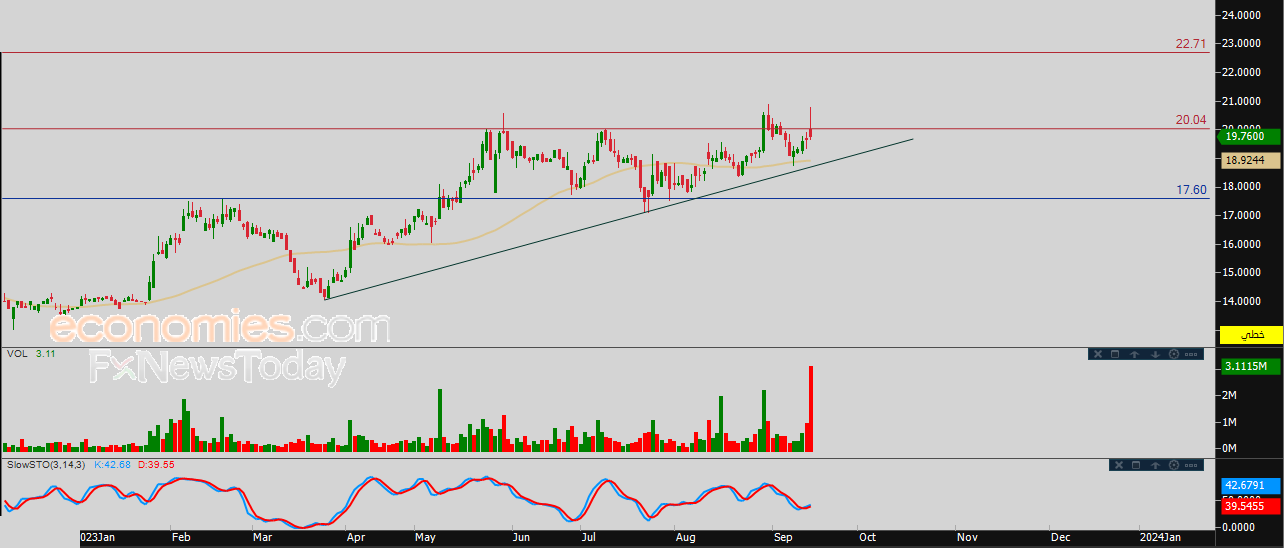1284x548 pixels.
Task: Move the VOL panel down
Action: tap(1154, 354)
